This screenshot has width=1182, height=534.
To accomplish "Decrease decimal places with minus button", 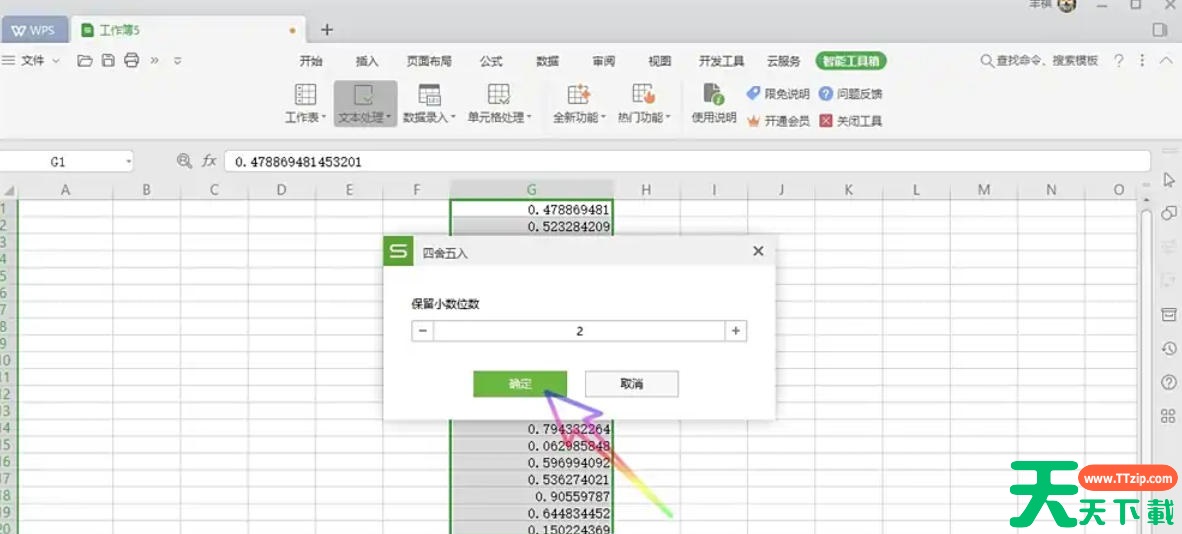I will [423, 331].
